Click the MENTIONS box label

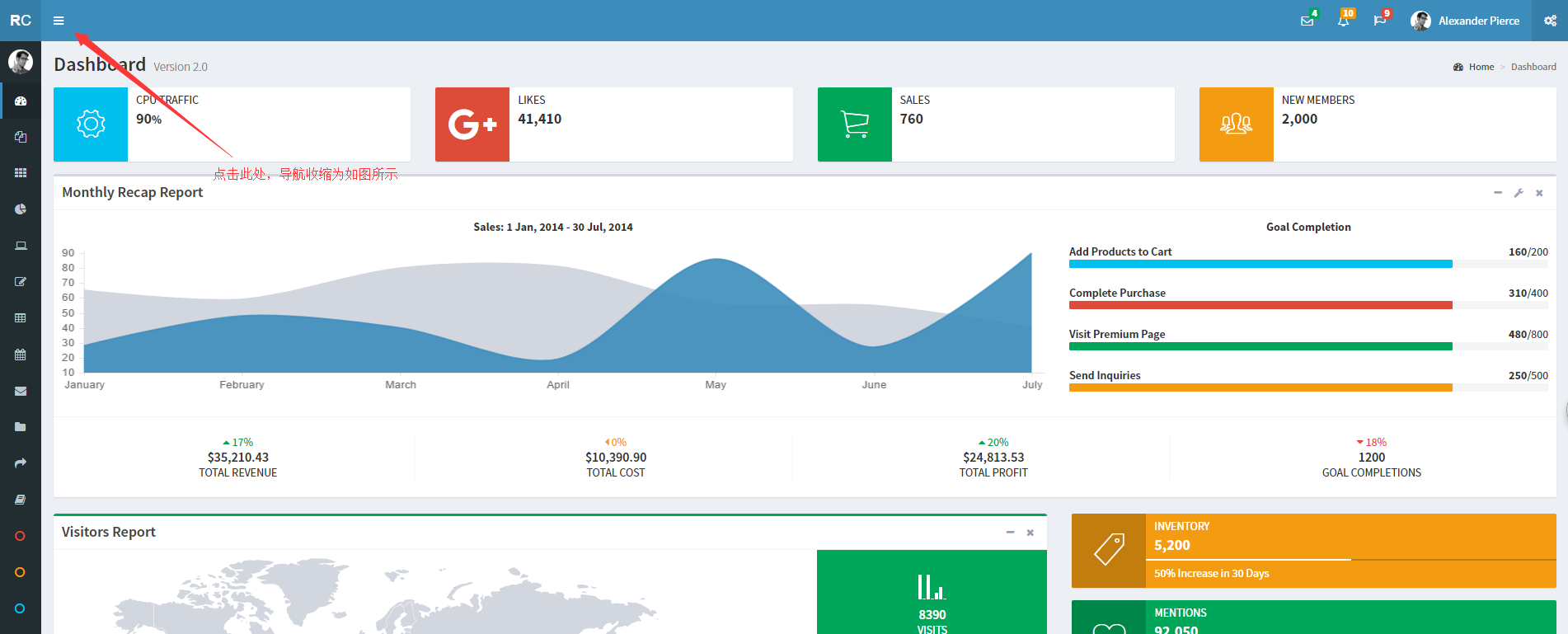[1181, 613]
